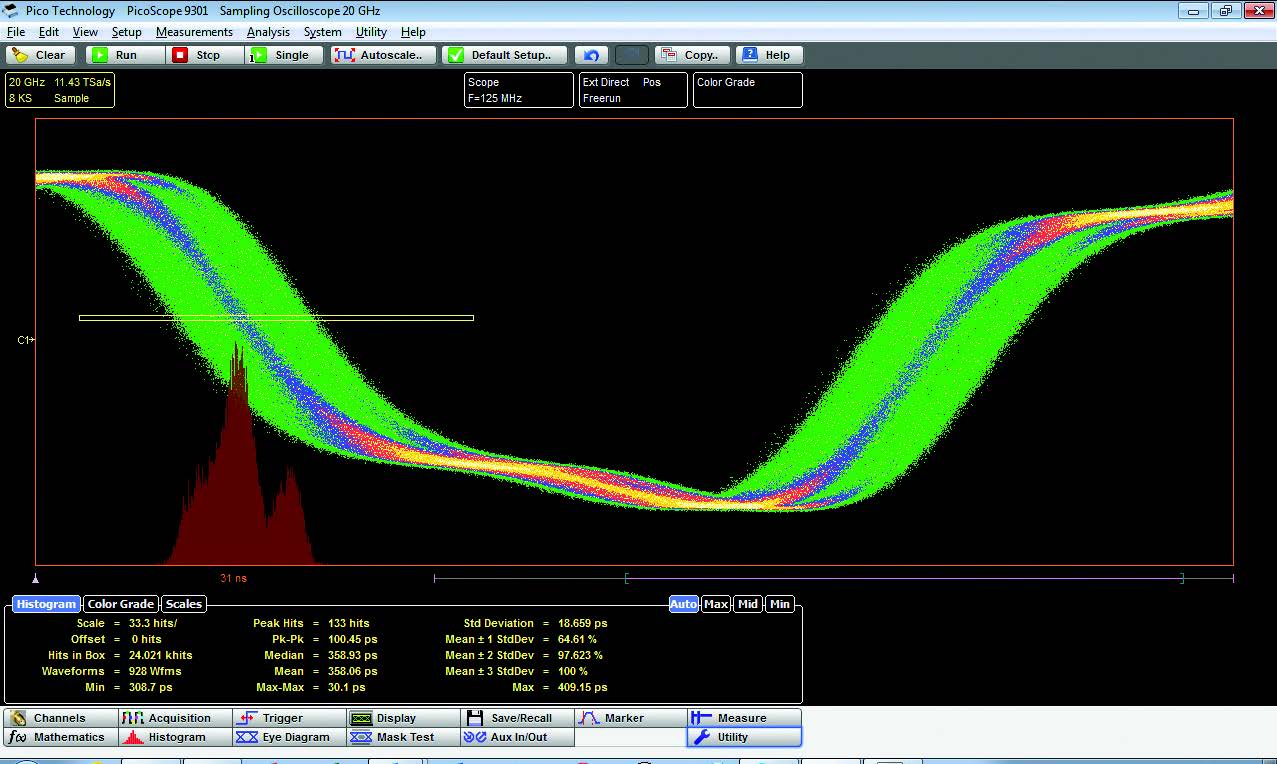
Task: Open the Measurements menu
Action: [x=194, y=32]
